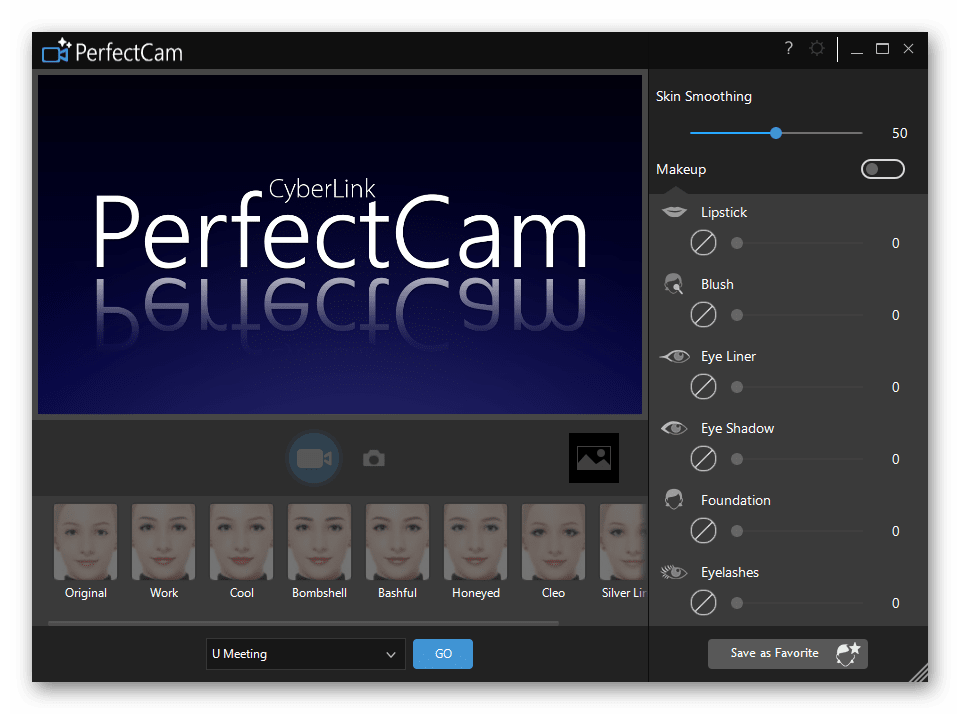
Task: Click the Eye Shadow label
Action: pos(737,428)
